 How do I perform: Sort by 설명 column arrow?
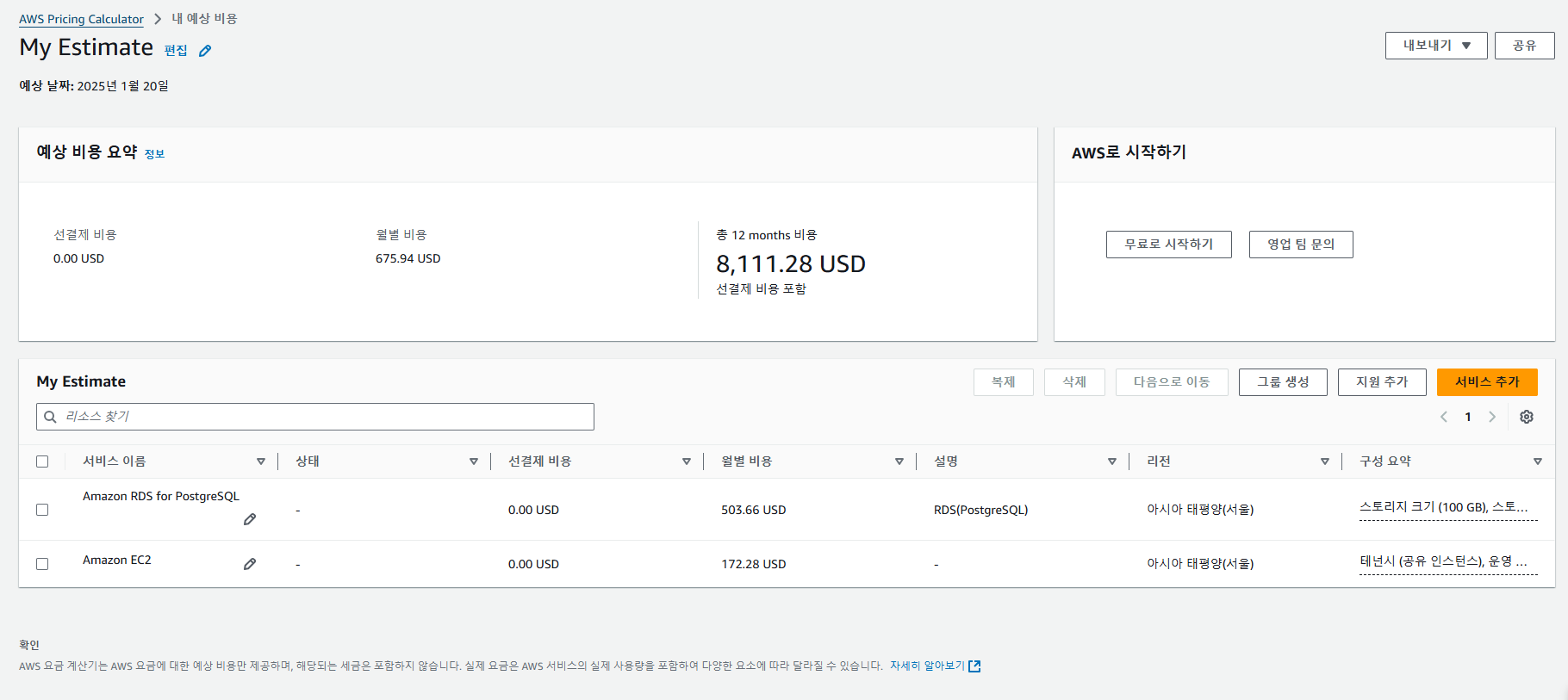click(x=1112, y=462)
